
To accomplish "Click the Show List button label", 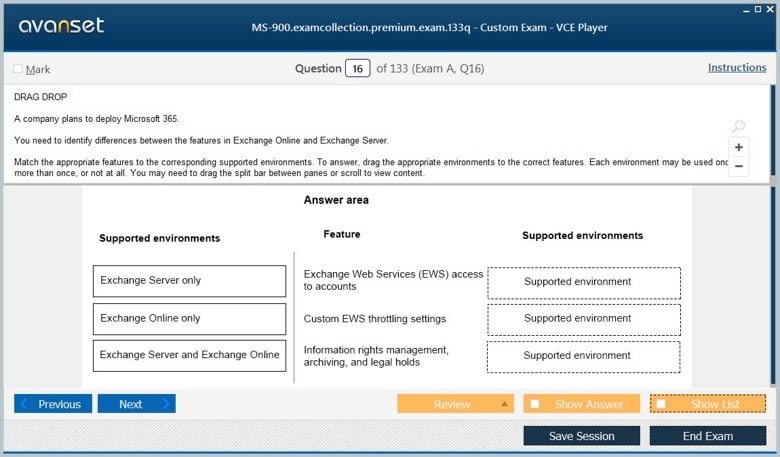I will pos(715,404).
